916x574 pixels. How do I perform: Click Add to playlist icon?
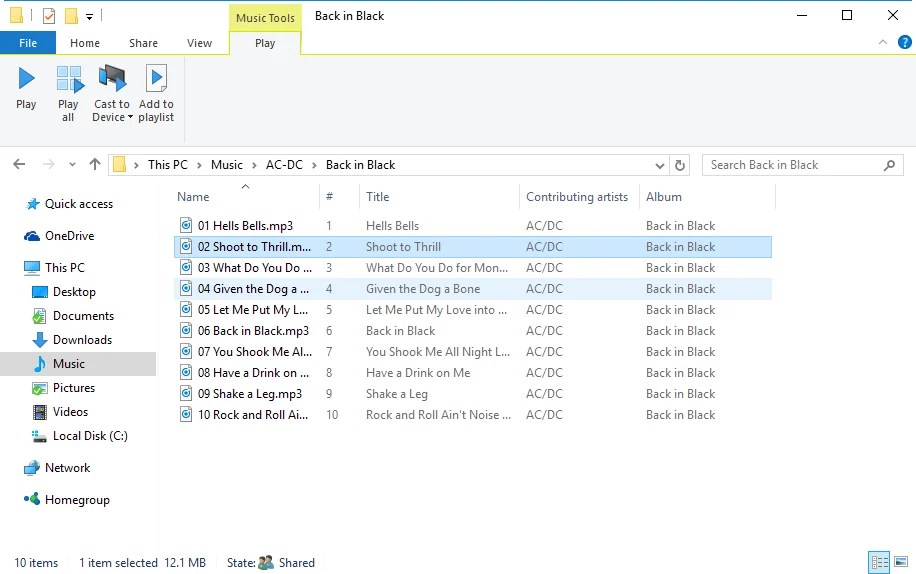156,79
